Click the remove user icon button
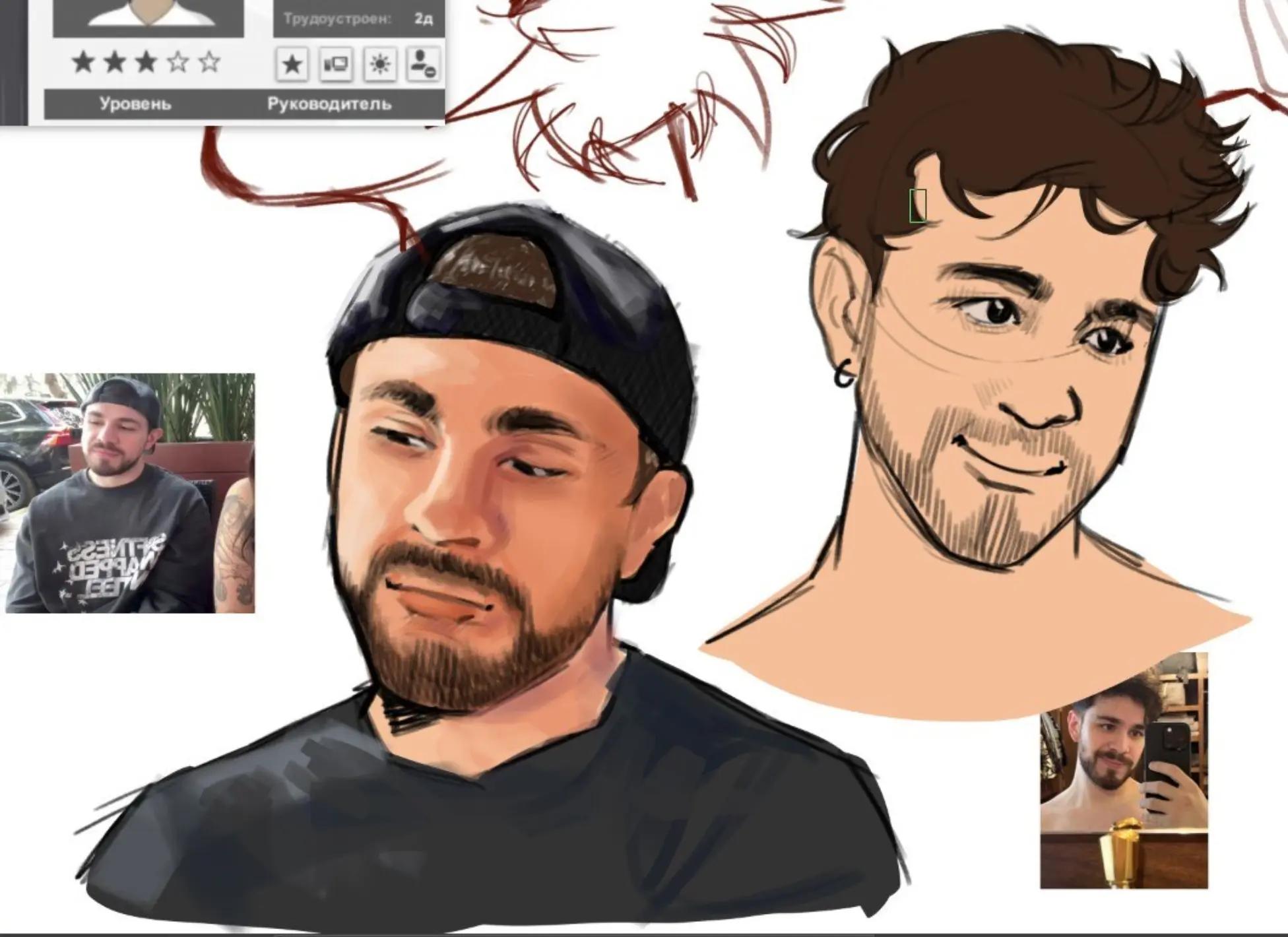The width and height of the screenshot is (1288, 937). coord(424,65)
